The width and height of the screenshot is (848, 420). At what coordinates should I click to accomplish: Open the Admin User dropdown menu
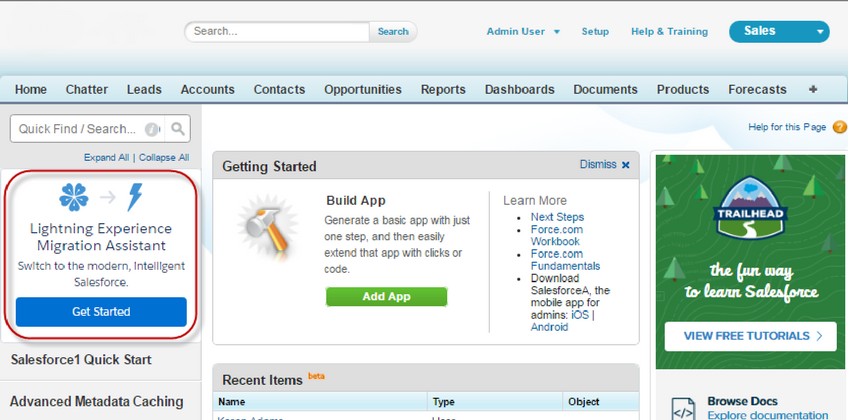(523, 32)
